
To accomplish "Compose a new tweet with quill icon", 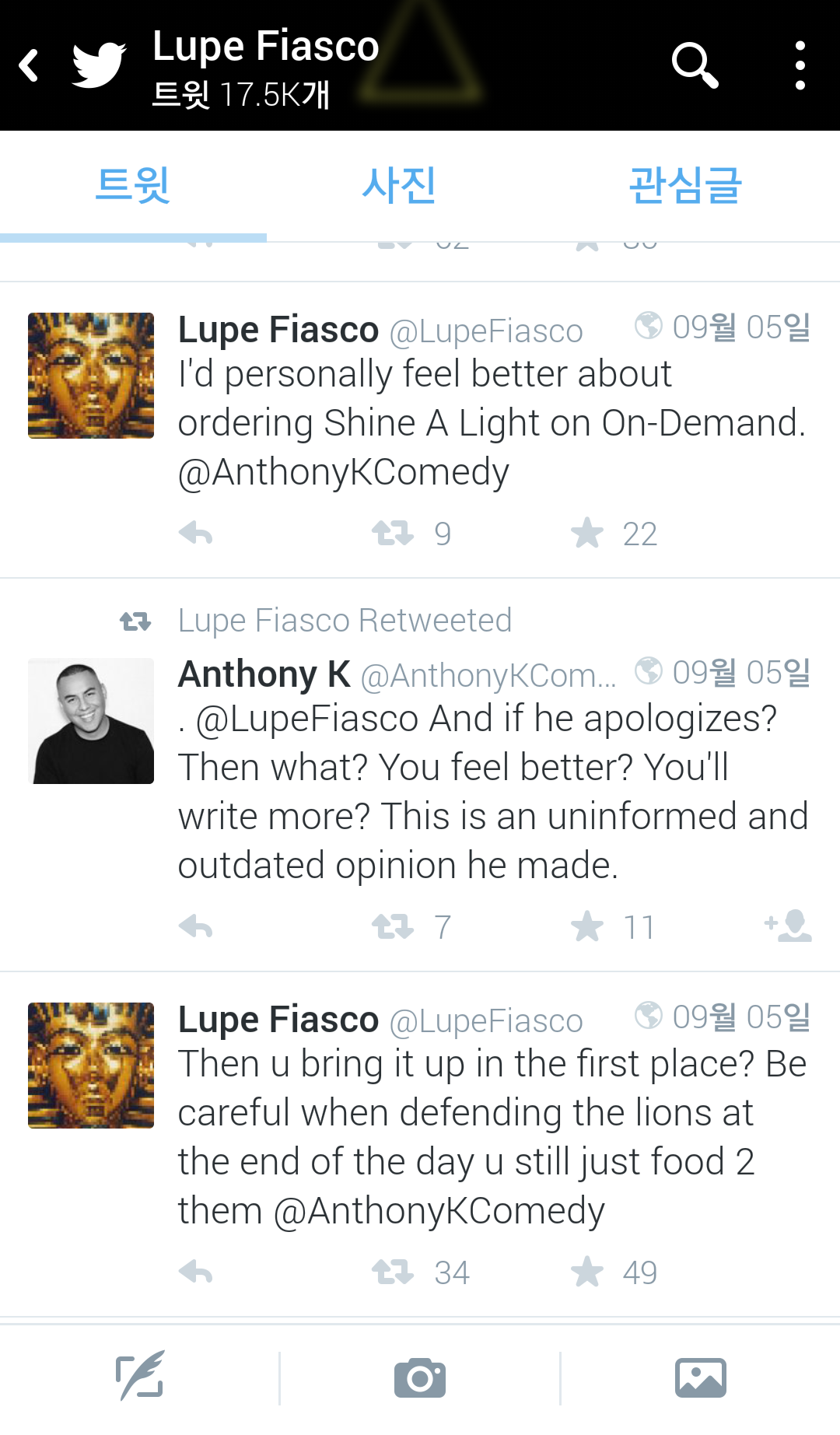I will click(140, 1377).
